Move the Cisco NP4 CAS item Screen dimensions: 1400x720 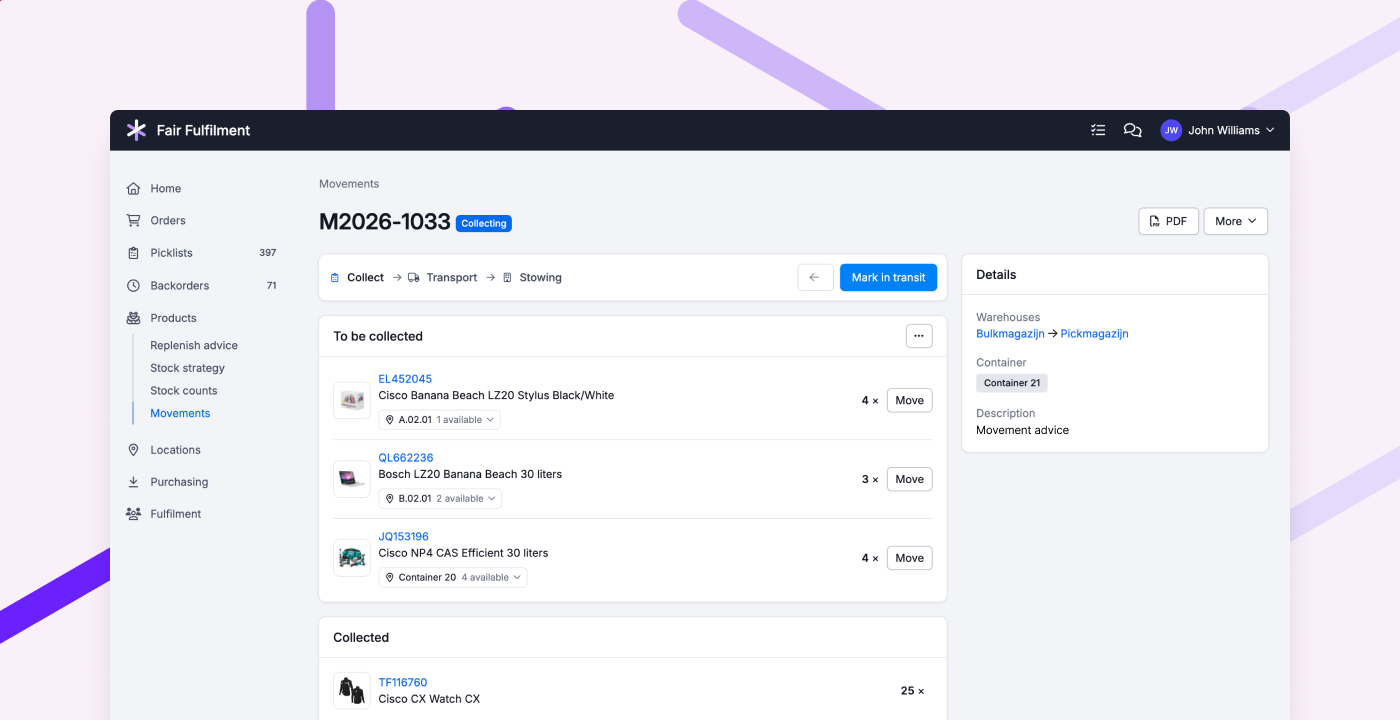(909, 558)
